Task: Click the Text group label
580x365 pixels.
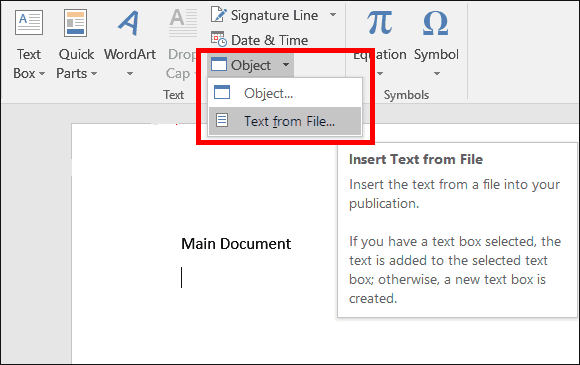Action: [173, 95]
